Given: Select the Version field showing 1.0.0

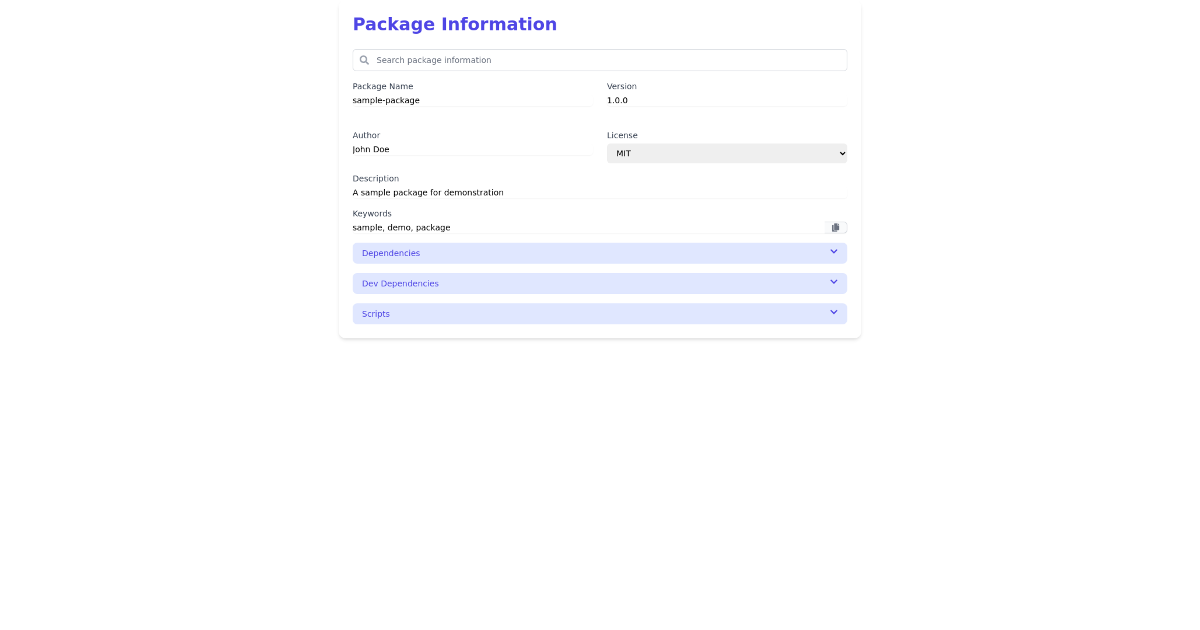Looking at the screenshot, I should pos(727,100).
